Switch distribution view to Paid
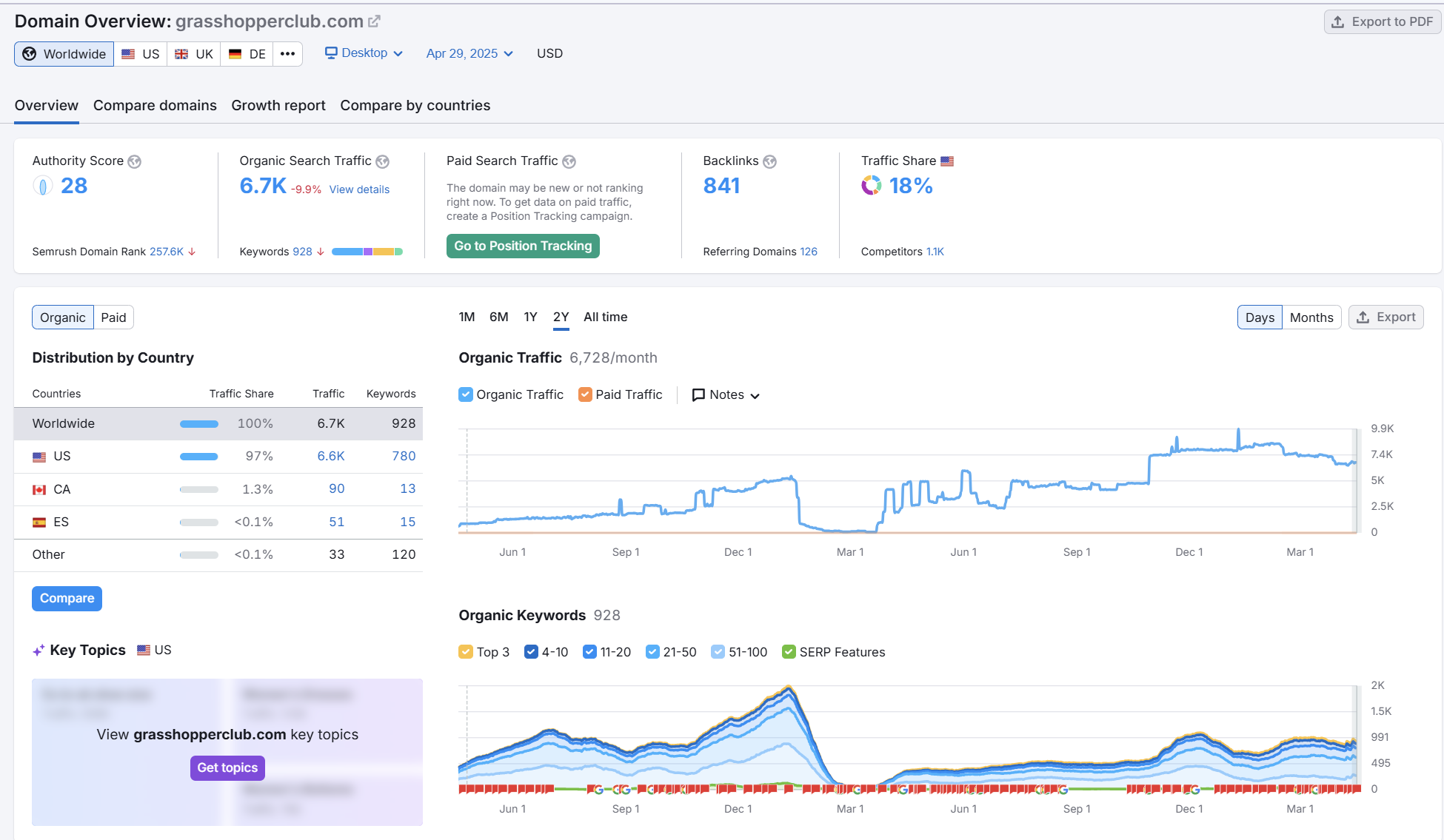 [113, 317]
